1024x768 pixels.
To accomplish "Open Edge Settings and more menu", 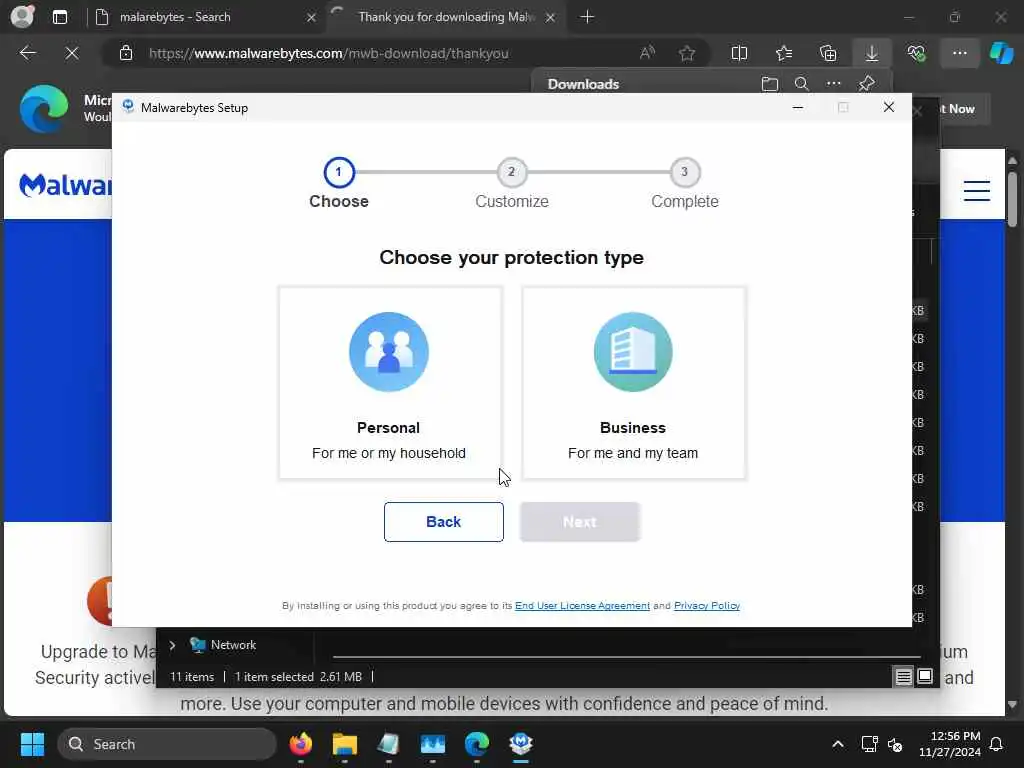I will [x=959, y=53].
